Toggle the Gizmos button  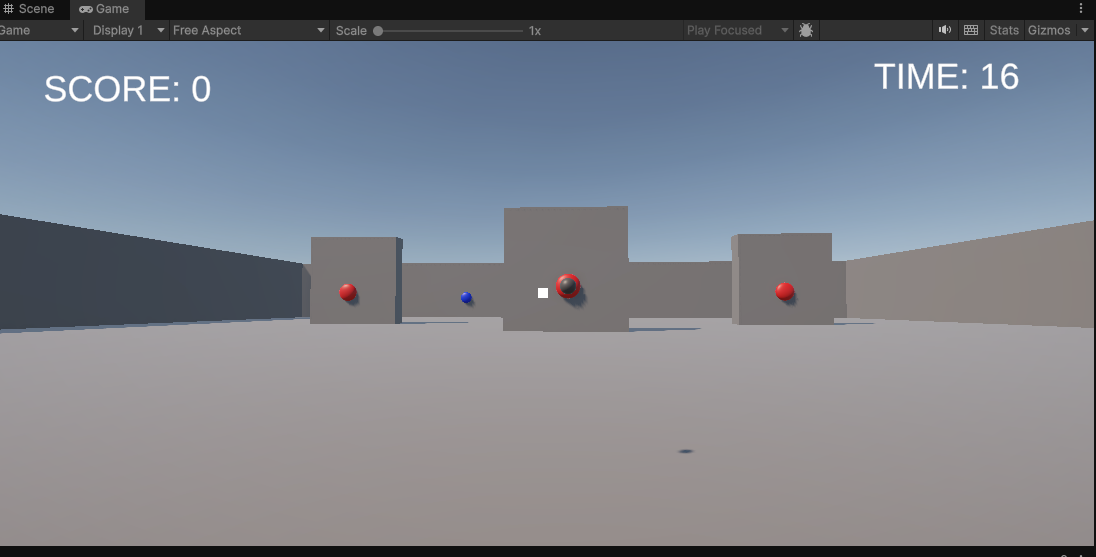pos(1049,30)
